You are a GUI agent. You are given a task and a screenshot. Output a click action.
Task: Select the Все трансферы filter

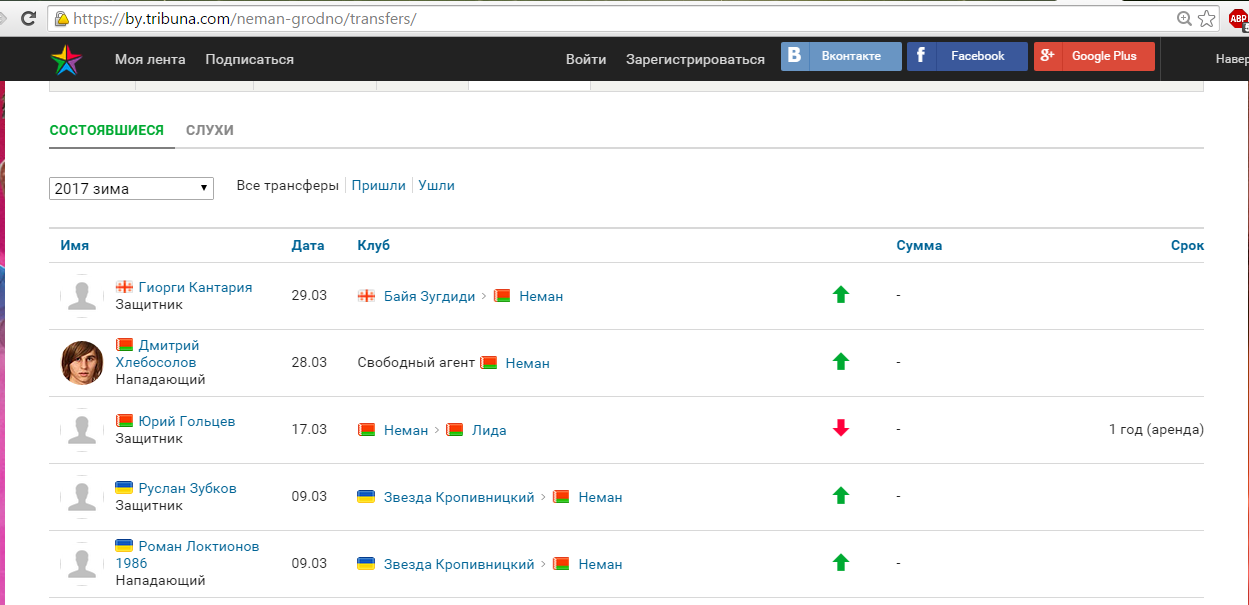click(x=288, y=185)
